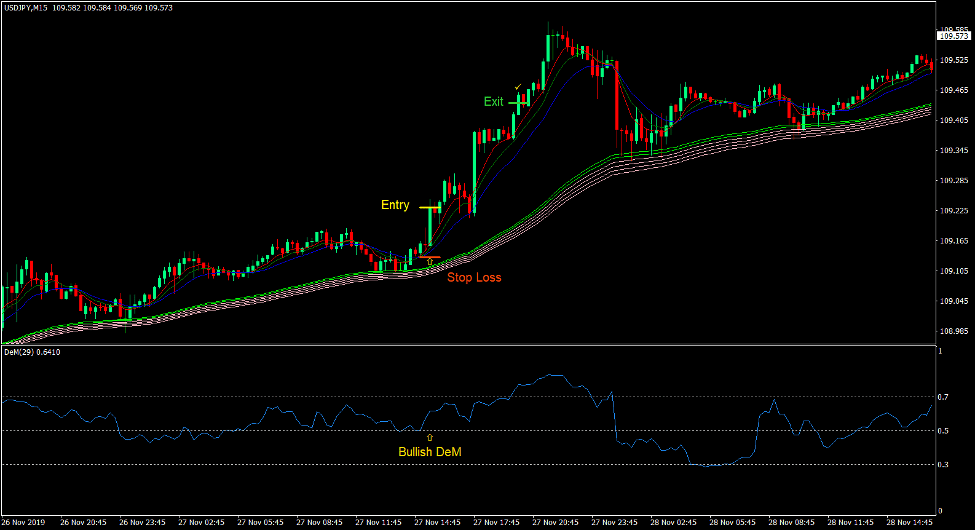Click the 109.405 price axis label
977x531 pixels.
(955, 120)
